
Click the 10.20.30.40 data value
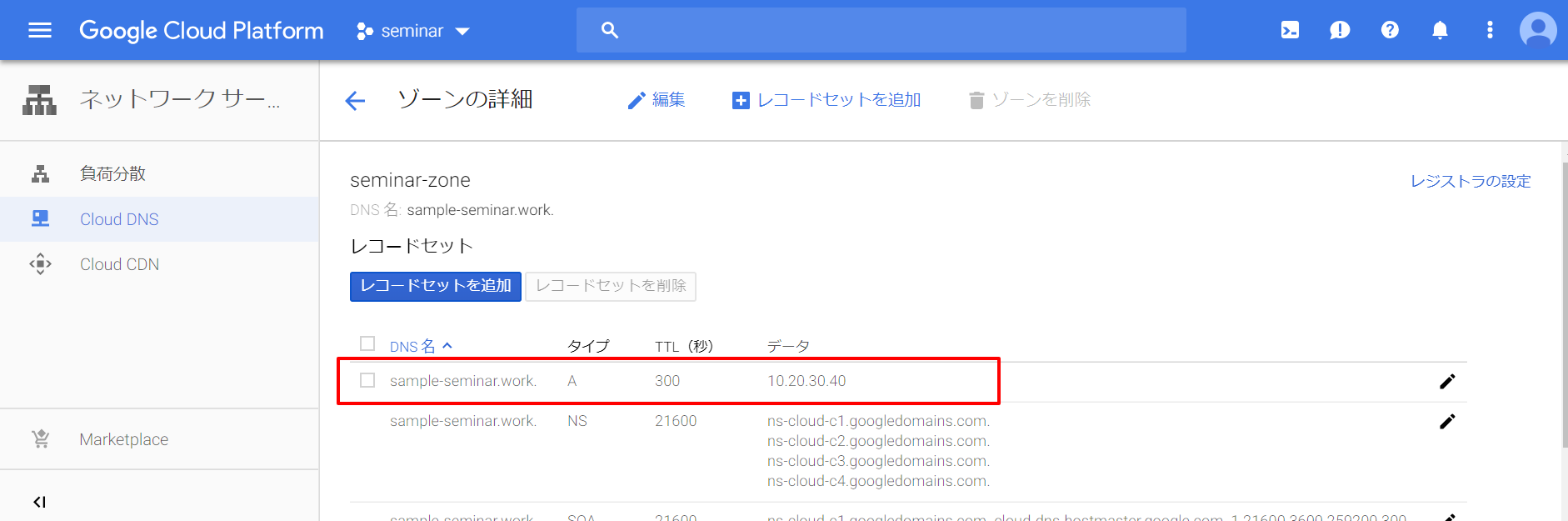point(806,381)
